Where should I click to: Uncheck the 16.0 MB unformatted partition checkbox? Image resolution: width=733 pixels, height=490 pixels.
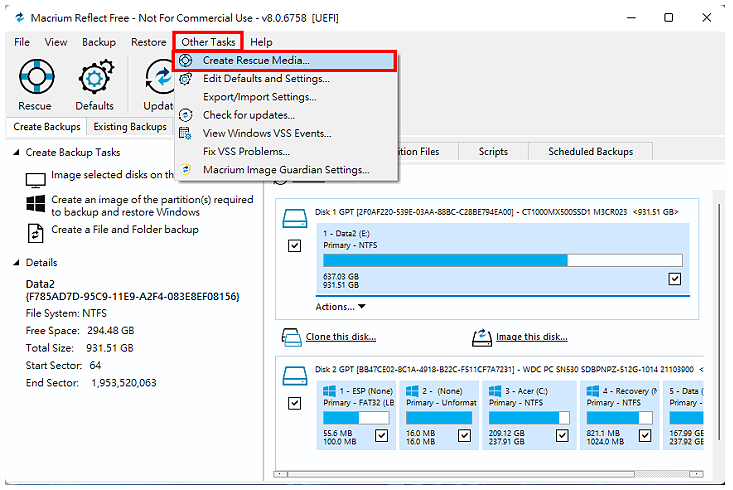(464, 436)
